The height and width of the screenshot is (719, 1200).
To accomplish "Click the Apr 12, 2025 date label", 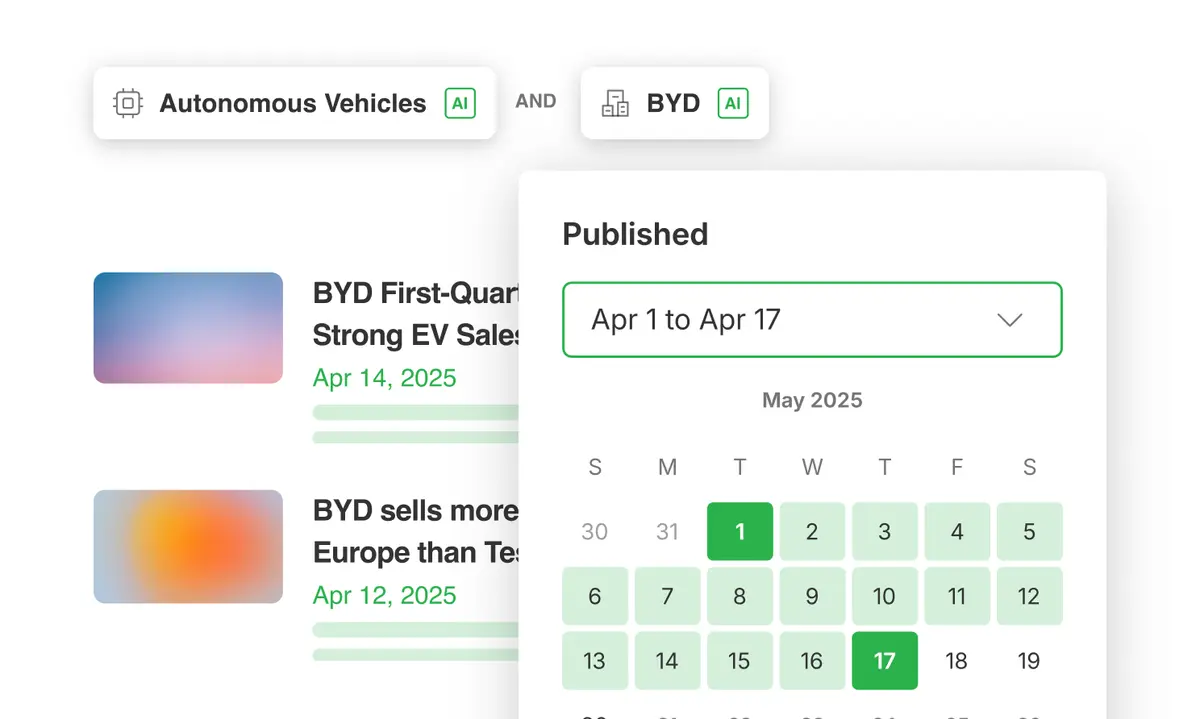I will point(384,596).
